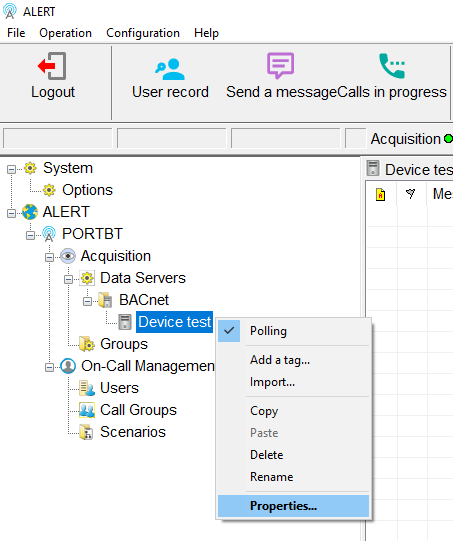Click the yellow alarm column header icon
The height and width of the screenshot is (541, 453).
[x=380, y=195]
